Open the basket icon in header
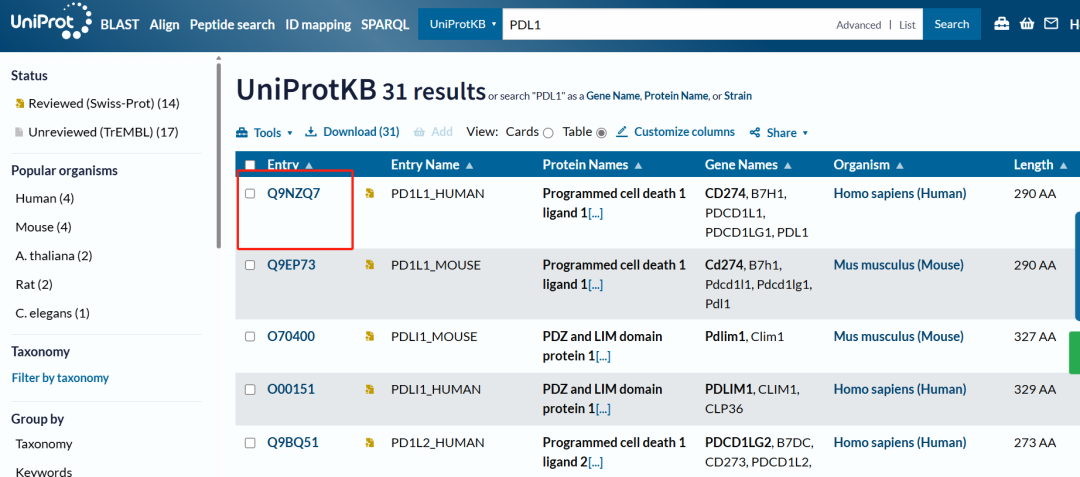The width and height of the screenshot is (1080, 477). point(1026,24)
